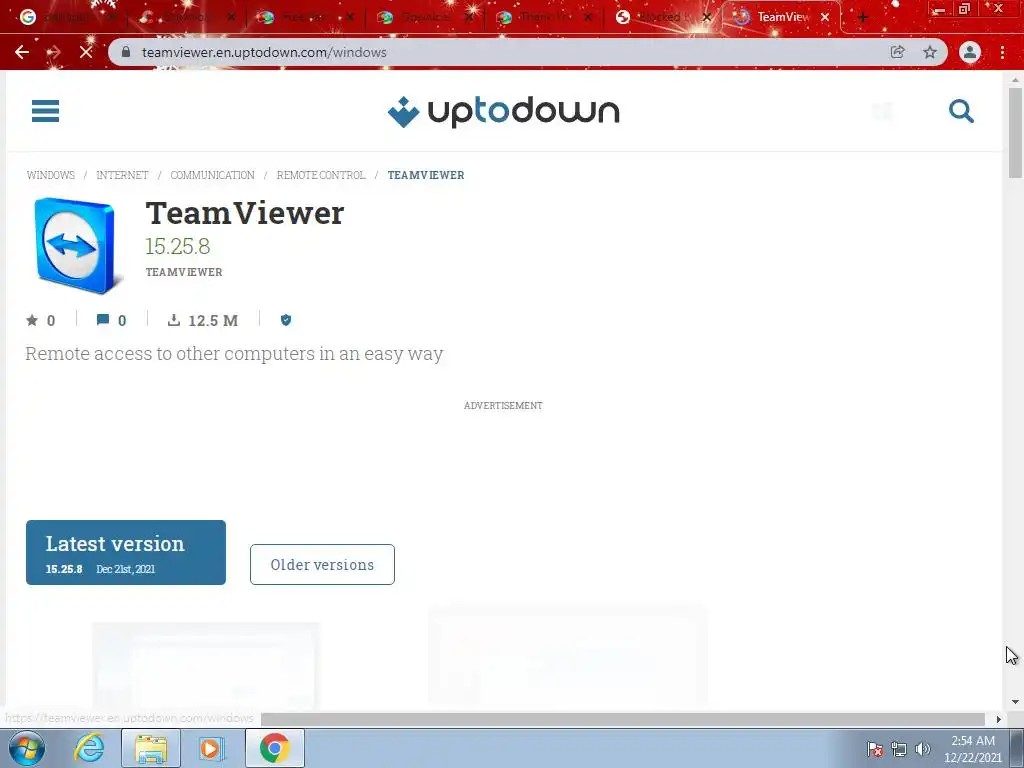Share this page via address bar icon
1024x768 pixels.
pos(898,52)
